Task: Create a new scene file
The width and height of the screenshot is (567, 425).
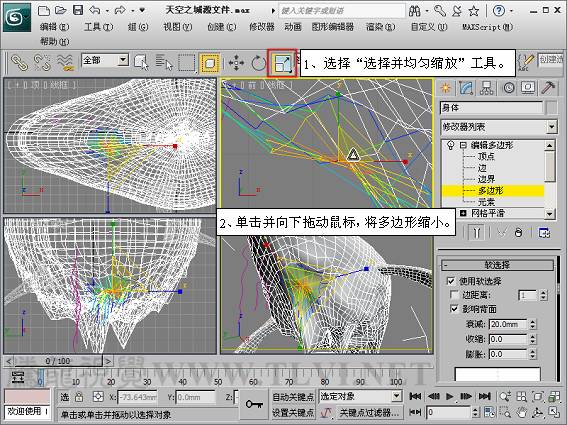Action: point(43,10)
